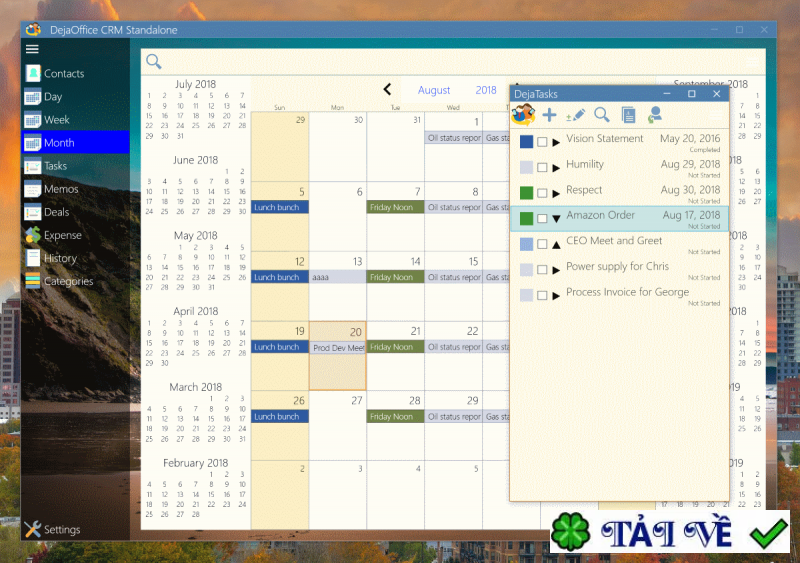Expand the Vision Statement task arrow
Viewport: 800px width, 563px height.
[556, 142]
